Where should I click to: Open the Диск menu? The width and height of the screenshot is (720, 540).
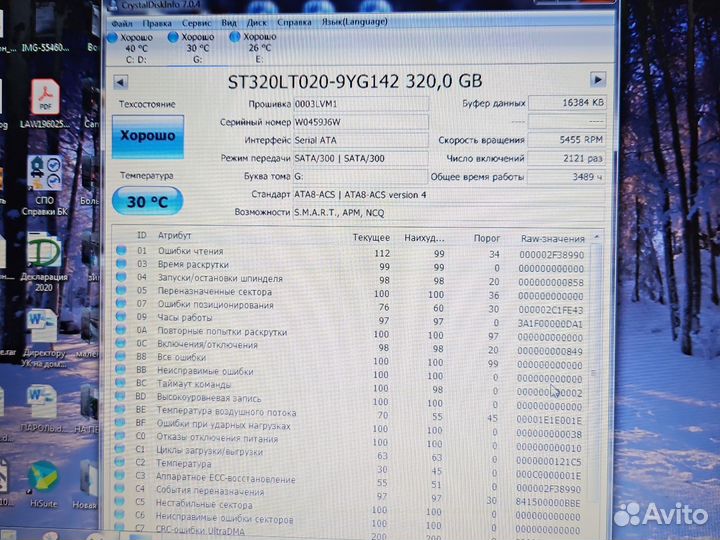coord(256,22)
